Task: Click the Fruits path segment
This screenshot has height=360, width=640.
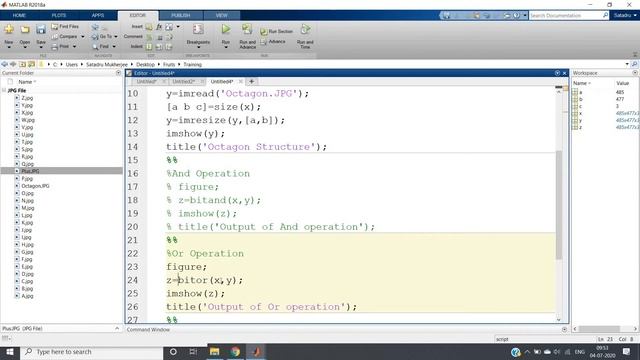Action: [x=169, y=64]
